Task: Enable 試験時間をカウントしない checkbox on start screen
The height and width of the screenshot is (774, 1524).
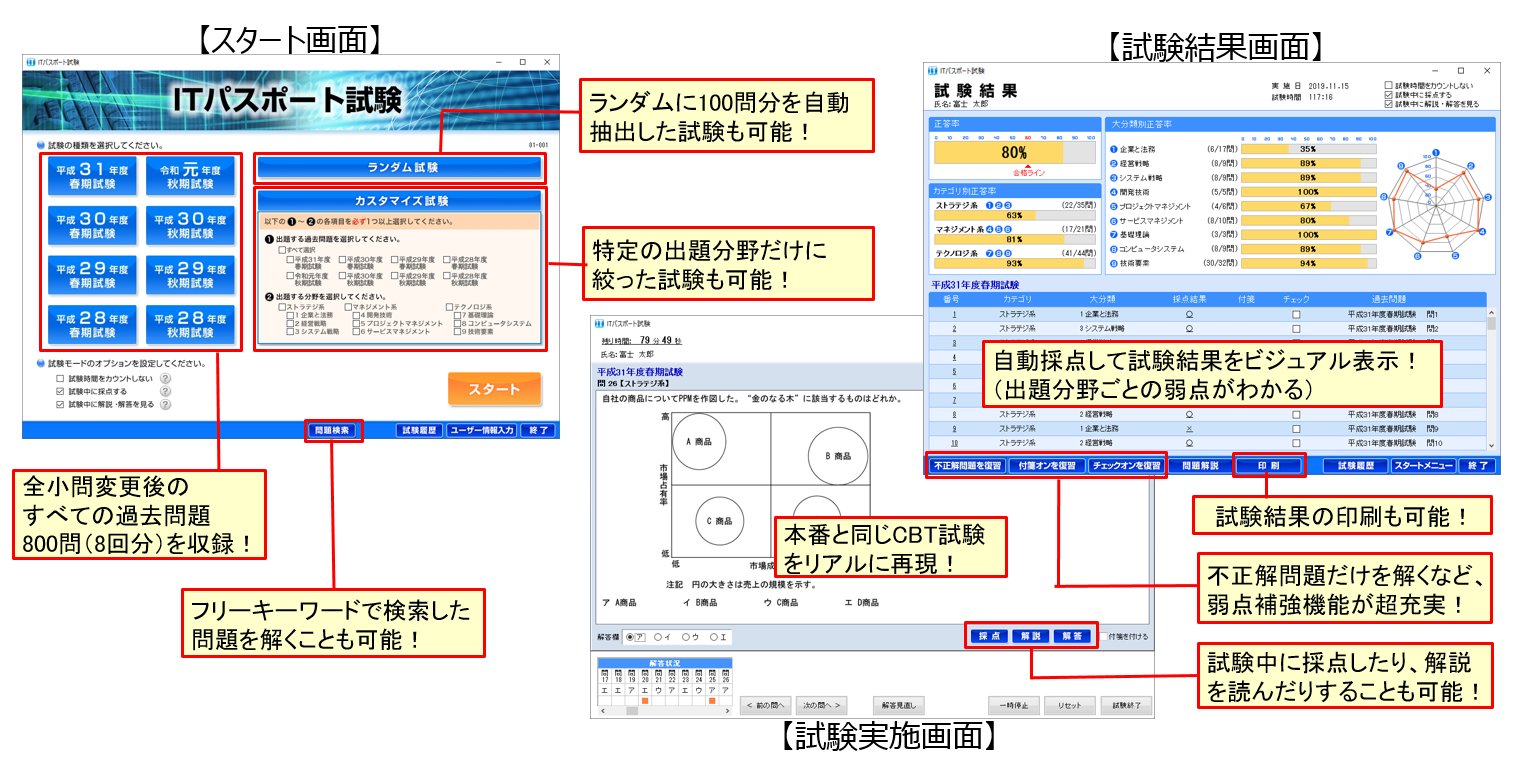Action: click(61, 379)
